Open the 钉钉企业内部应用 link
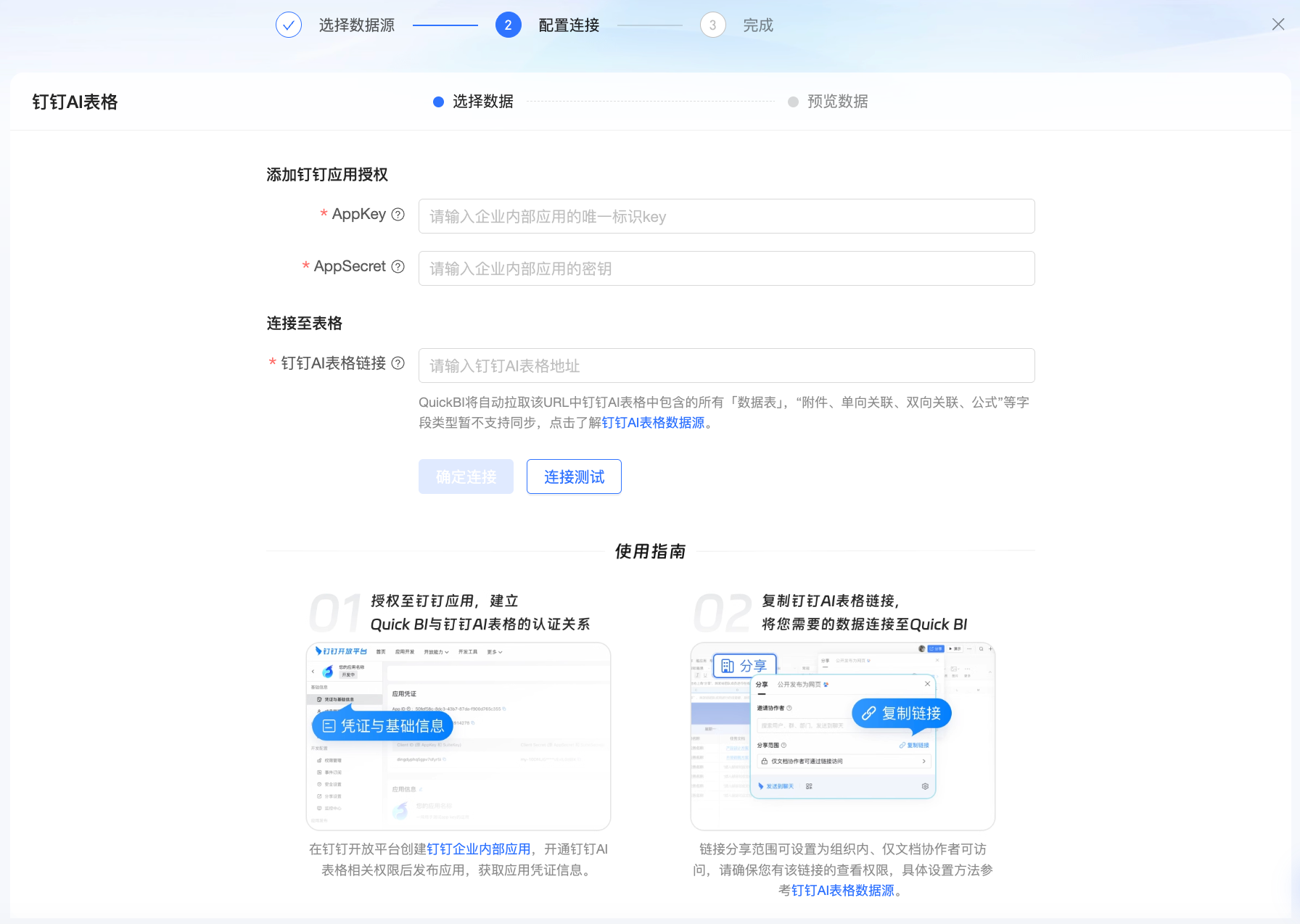 pos(479,849)
